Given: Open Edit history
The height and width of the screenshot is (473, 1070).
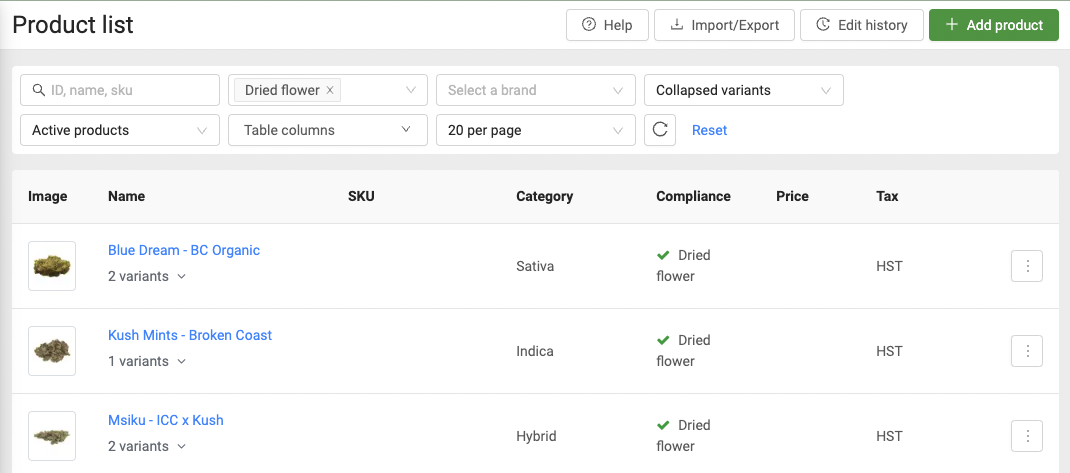Looking at the screenshot, I should [861, 25].
